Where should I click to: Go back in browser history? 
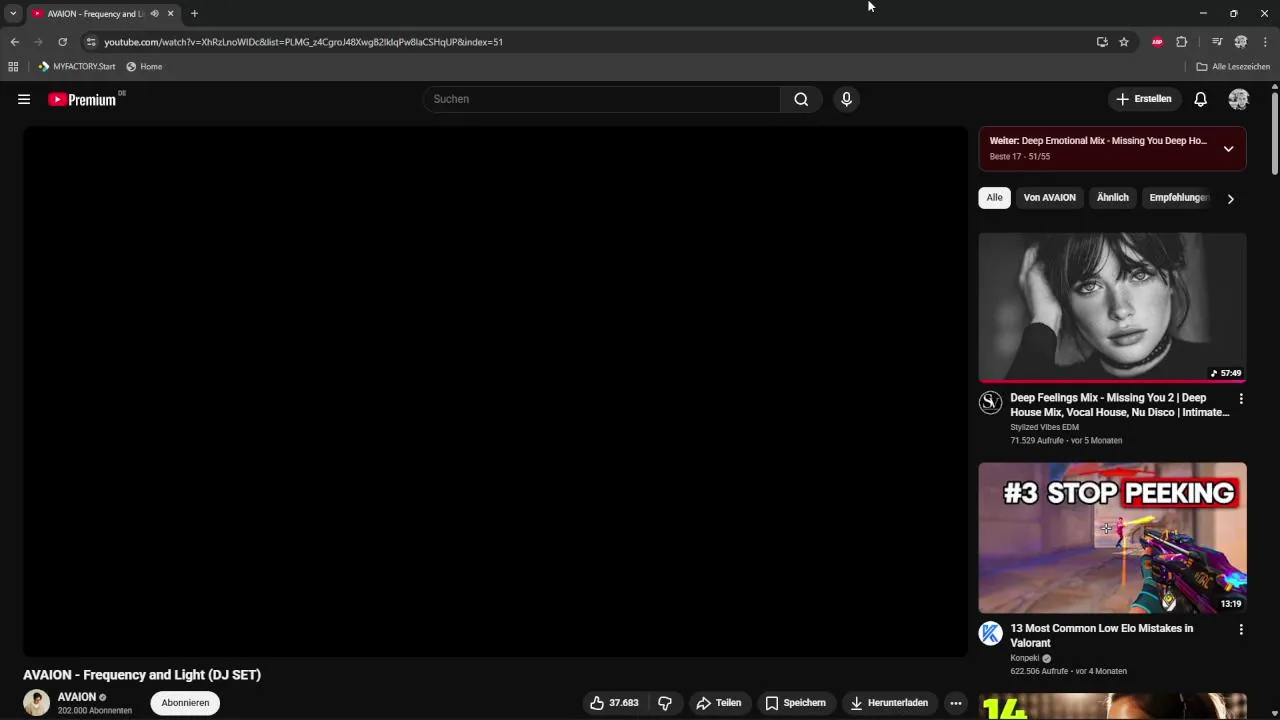click(x=14, y=42)
